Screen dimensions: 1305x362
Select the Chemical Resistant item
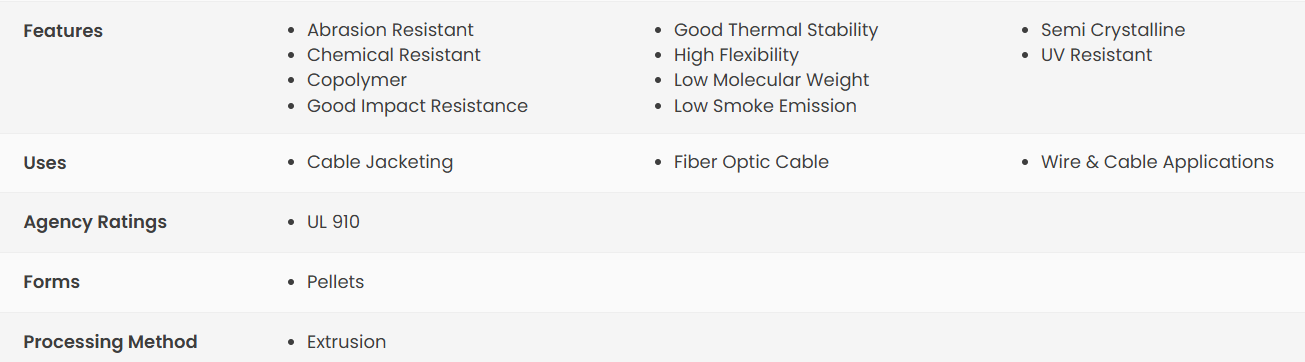(x=394, y=55)
